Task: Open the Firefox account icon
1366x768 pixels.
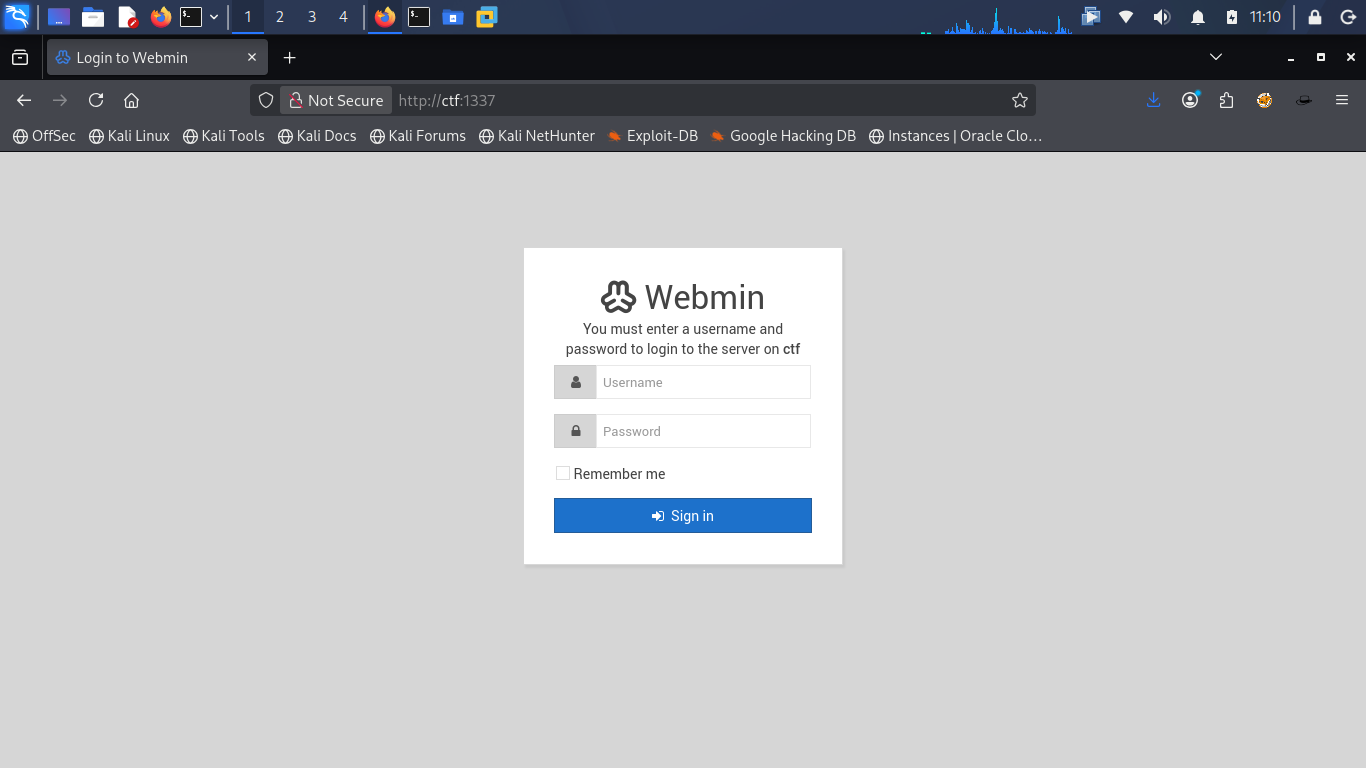Action: 1190,100
